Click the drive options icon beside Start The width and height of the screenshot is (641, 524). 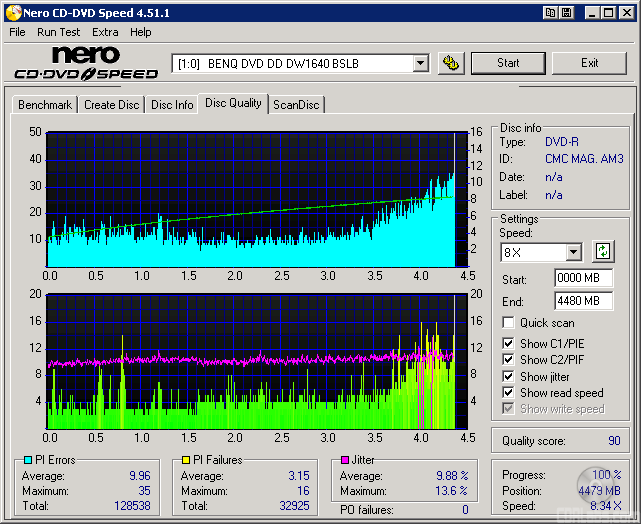tap(452, 63)
